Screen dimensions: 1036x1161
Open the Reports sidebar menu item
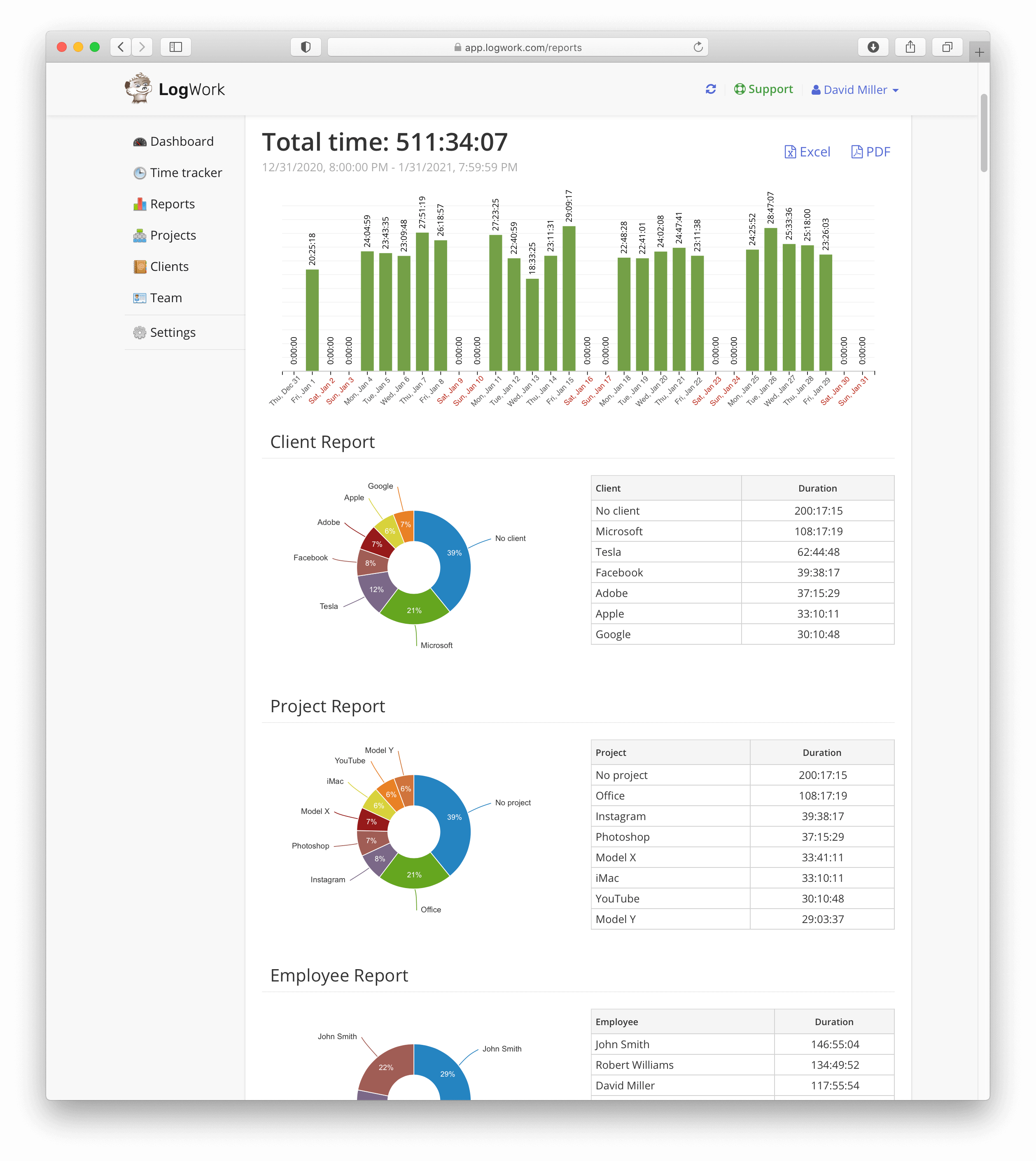172,204
